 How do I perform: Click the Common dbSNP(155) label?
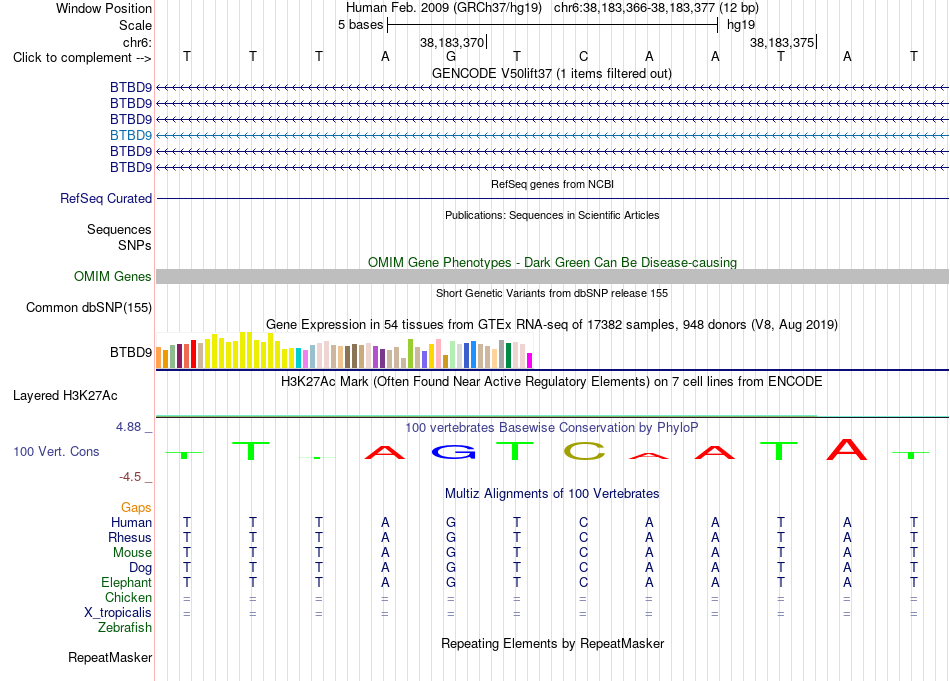pyautogui.click(x=89, y=307)
